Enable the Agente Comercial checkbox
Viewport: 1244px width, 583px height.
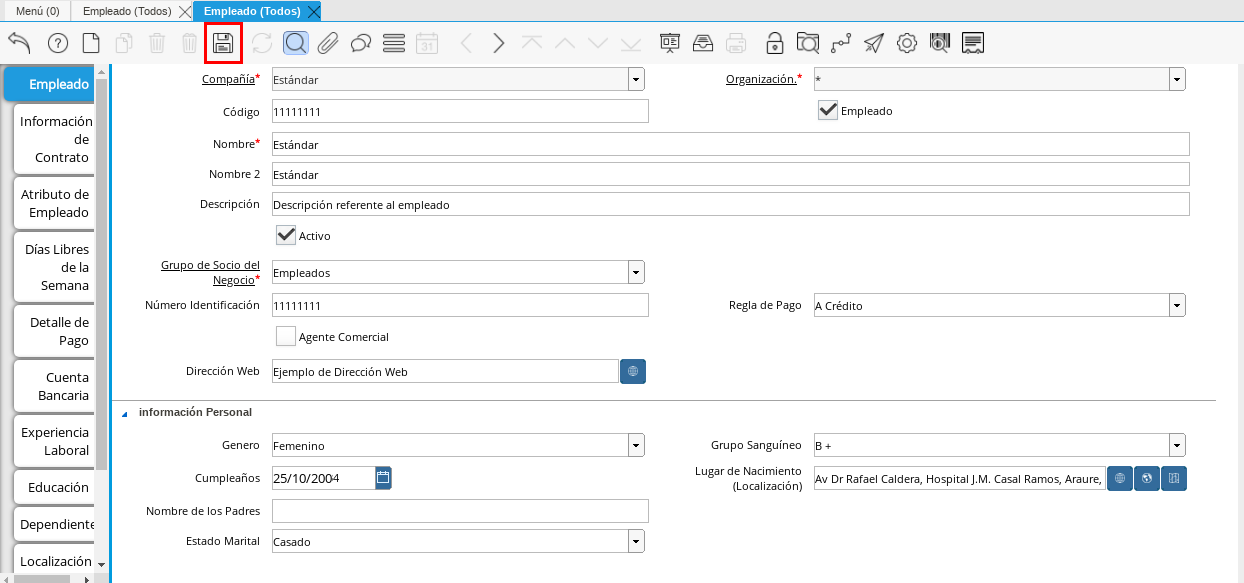pos(286,336)
